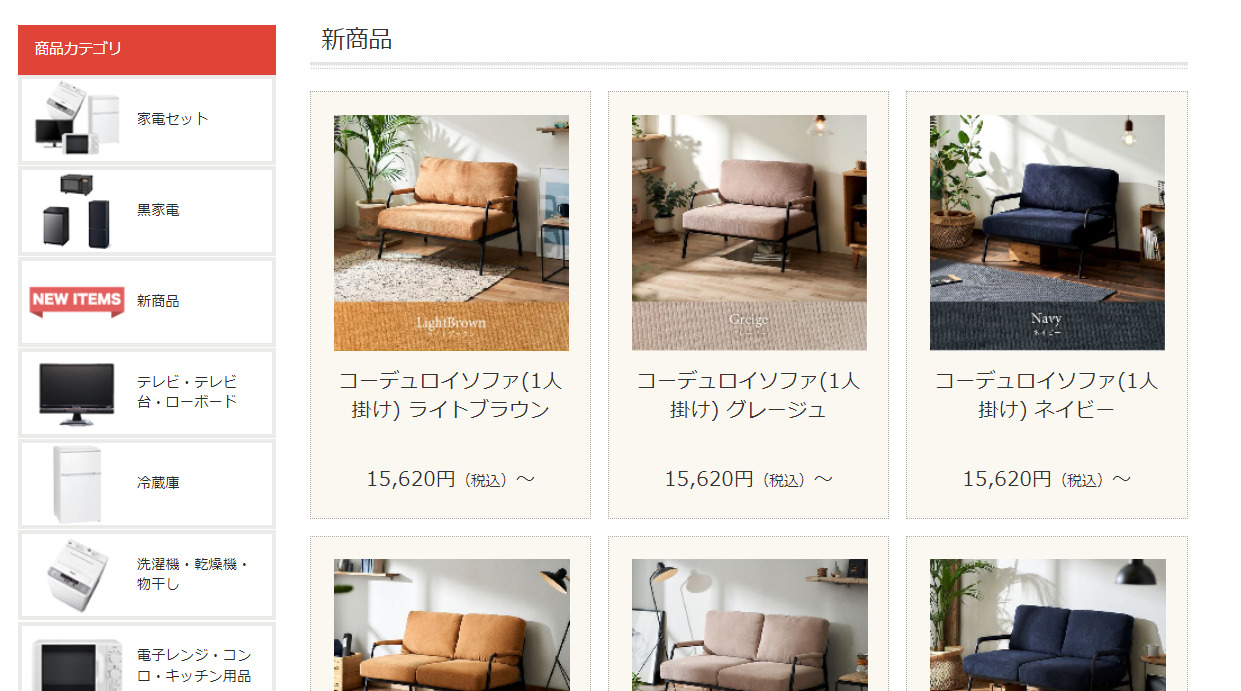The height and width of the screenshot is (691, 1241).
Task: View the Greige one-seater sofa image
Action: click(749, 233)
